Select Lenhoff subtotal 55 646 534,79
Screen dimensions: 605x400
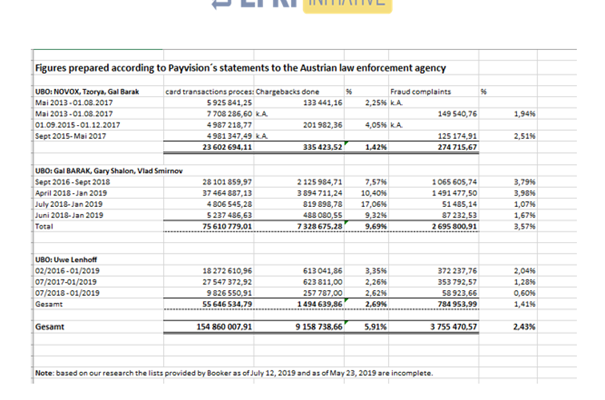click(x=227, y=304)
